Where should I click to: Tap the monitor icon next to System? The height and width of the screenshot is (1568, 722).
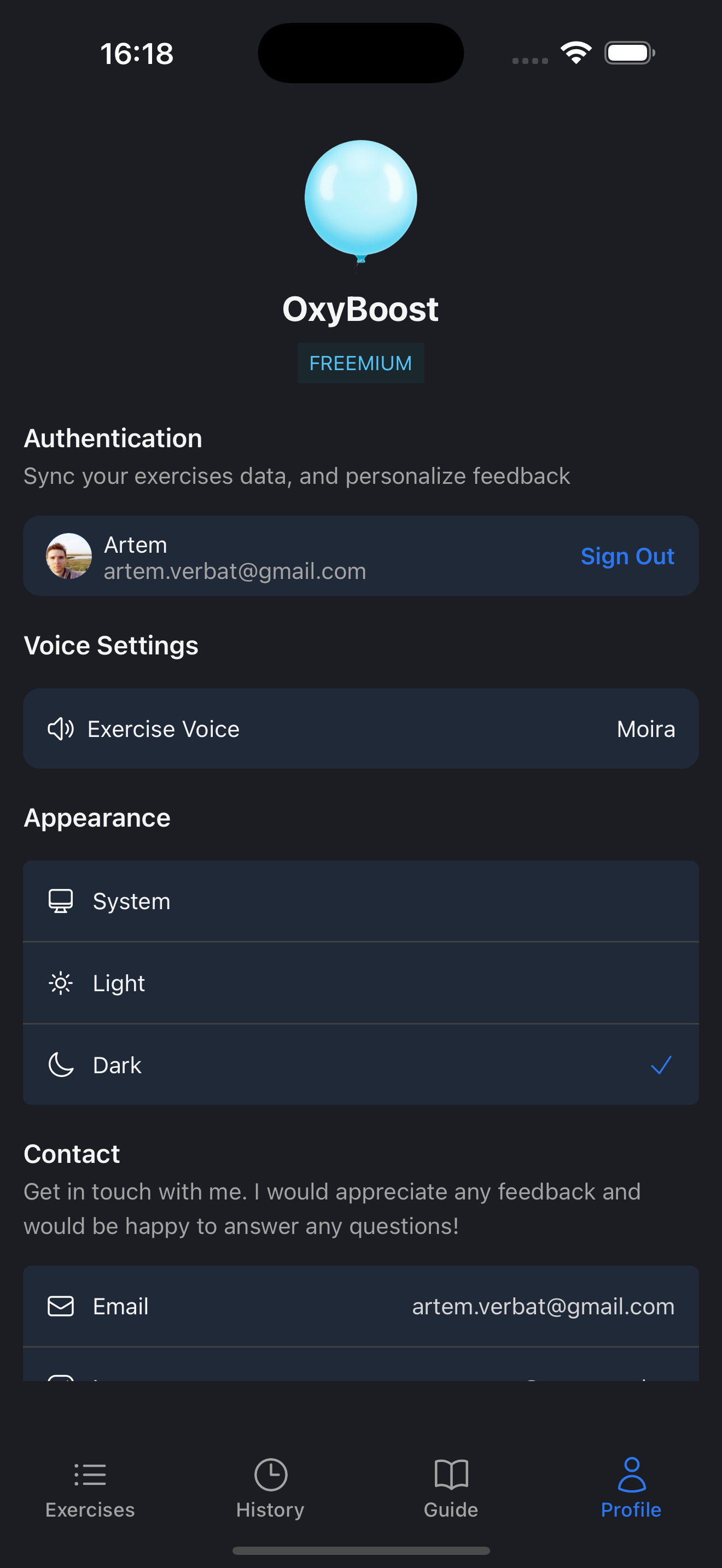pyautogui.click(x=60, y=901)
